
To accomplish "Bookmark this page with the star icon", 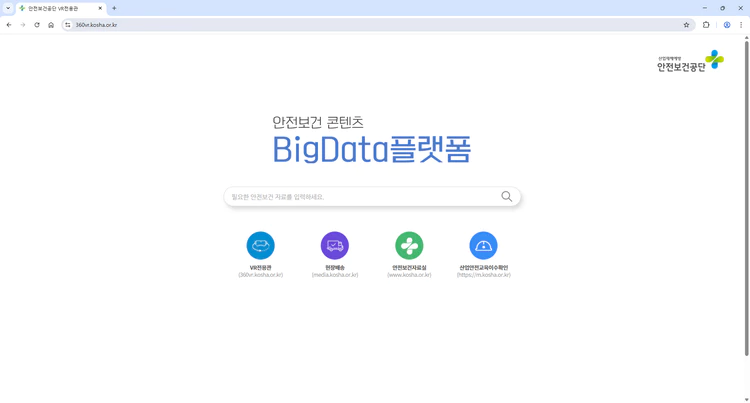I will [686, 25].
